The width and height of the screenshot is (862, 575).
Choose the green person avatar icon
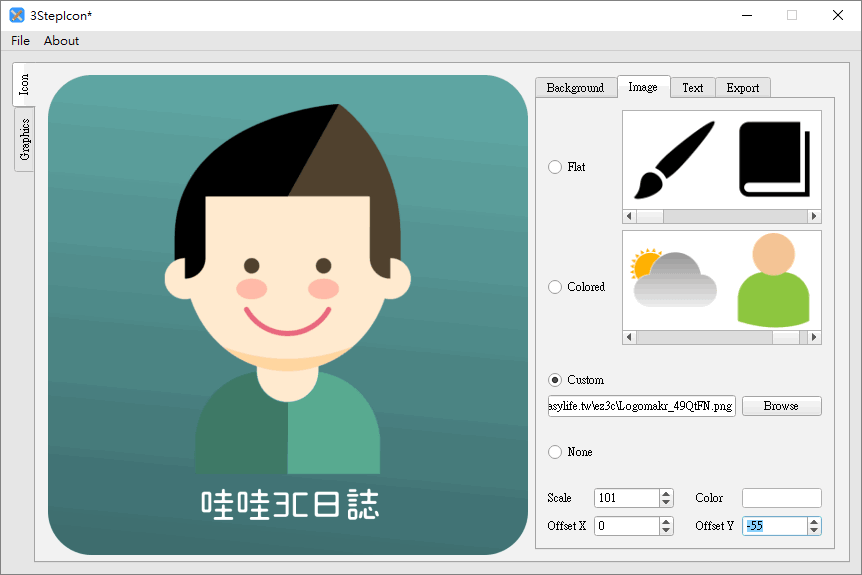(x=772, y=280)
